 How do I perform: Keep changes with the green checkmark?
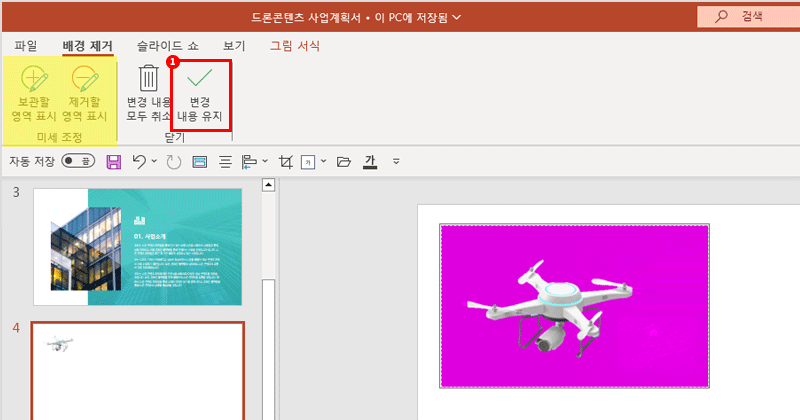(201, 93)
